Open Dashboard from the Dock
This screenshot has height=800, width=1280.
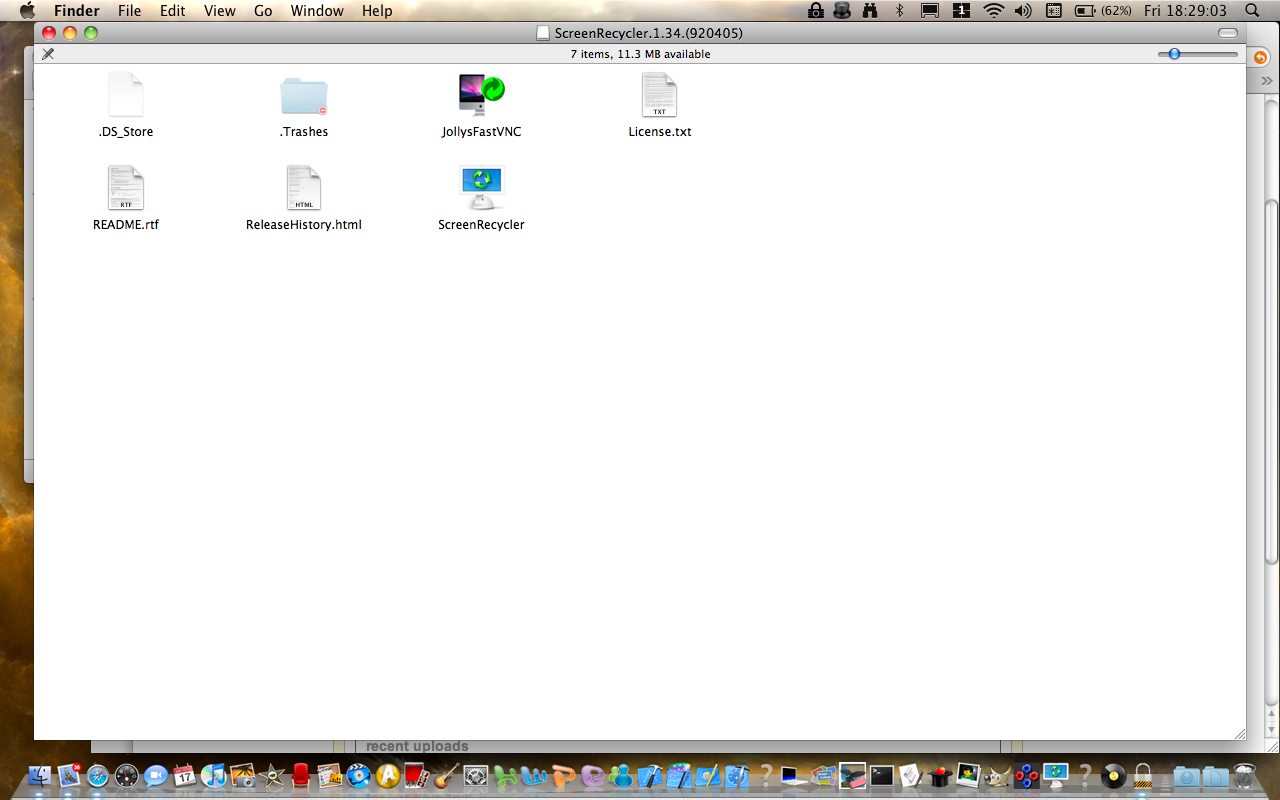click(x=126, y=775)
